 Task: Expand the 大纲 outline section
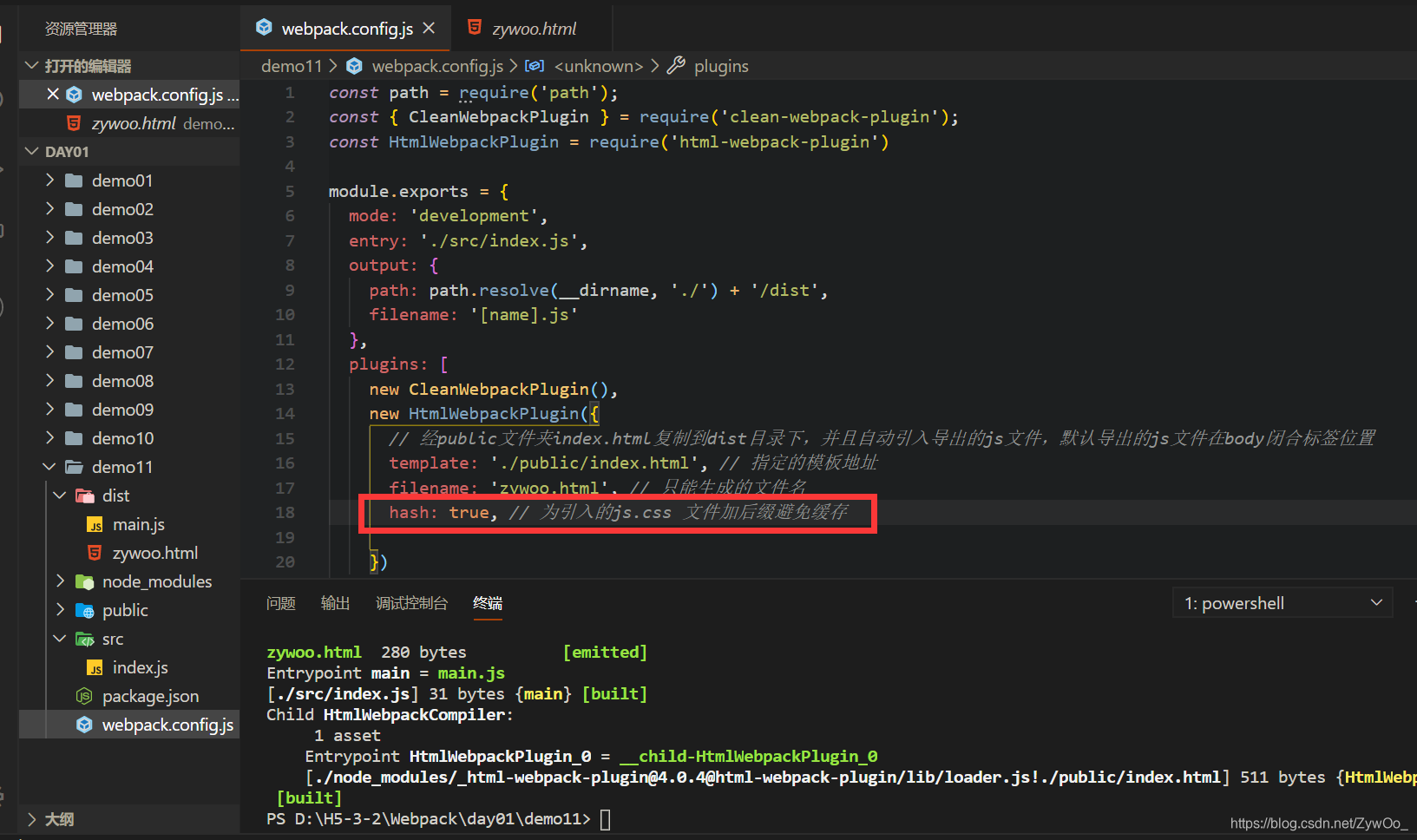[x=32, y=819]
